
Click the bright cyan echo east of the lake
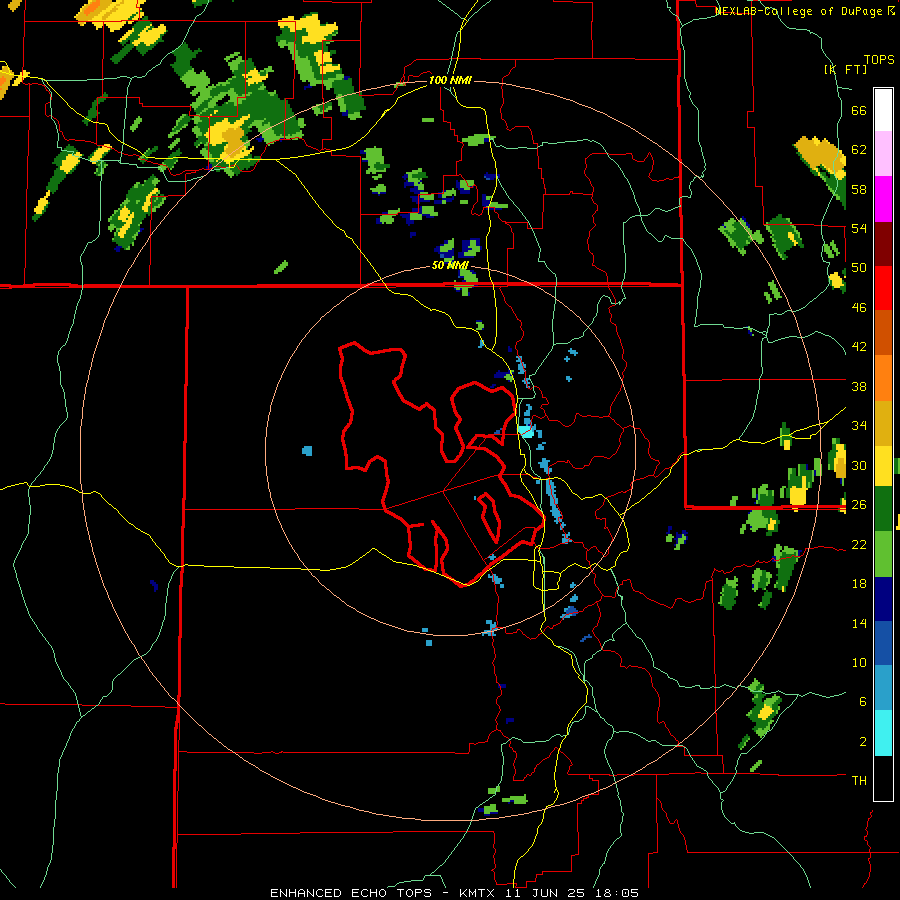(x=525, y=432)
